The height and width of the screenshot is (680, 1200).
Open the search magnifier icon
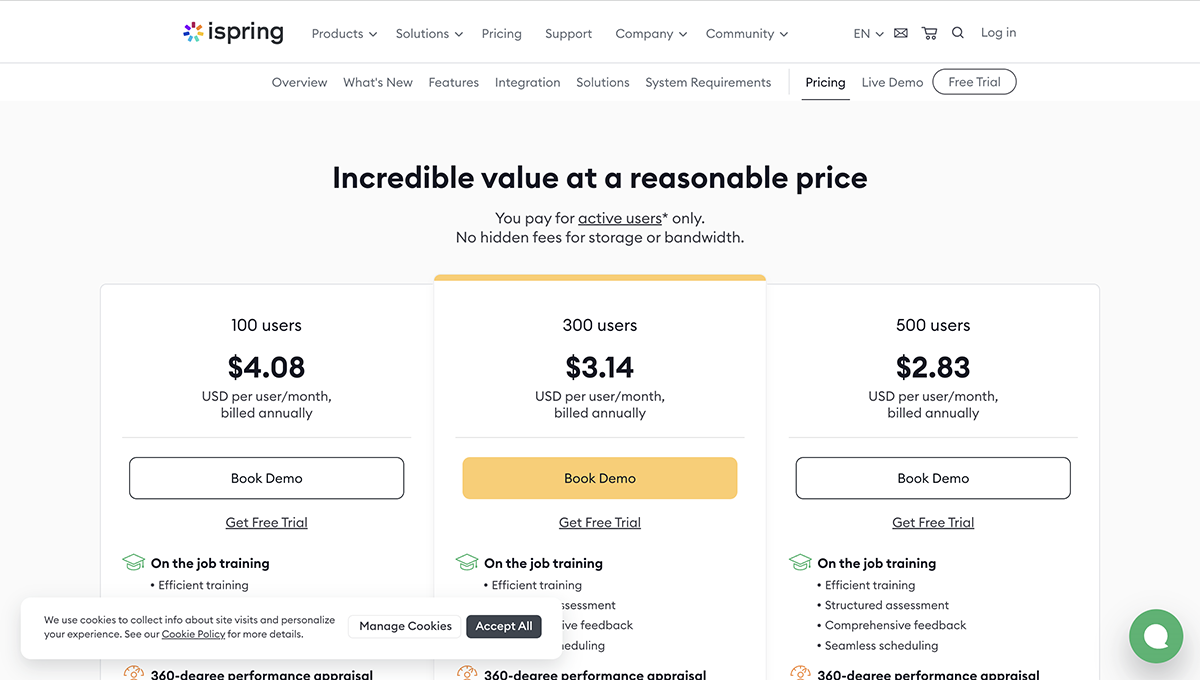(x=958, y=32)
